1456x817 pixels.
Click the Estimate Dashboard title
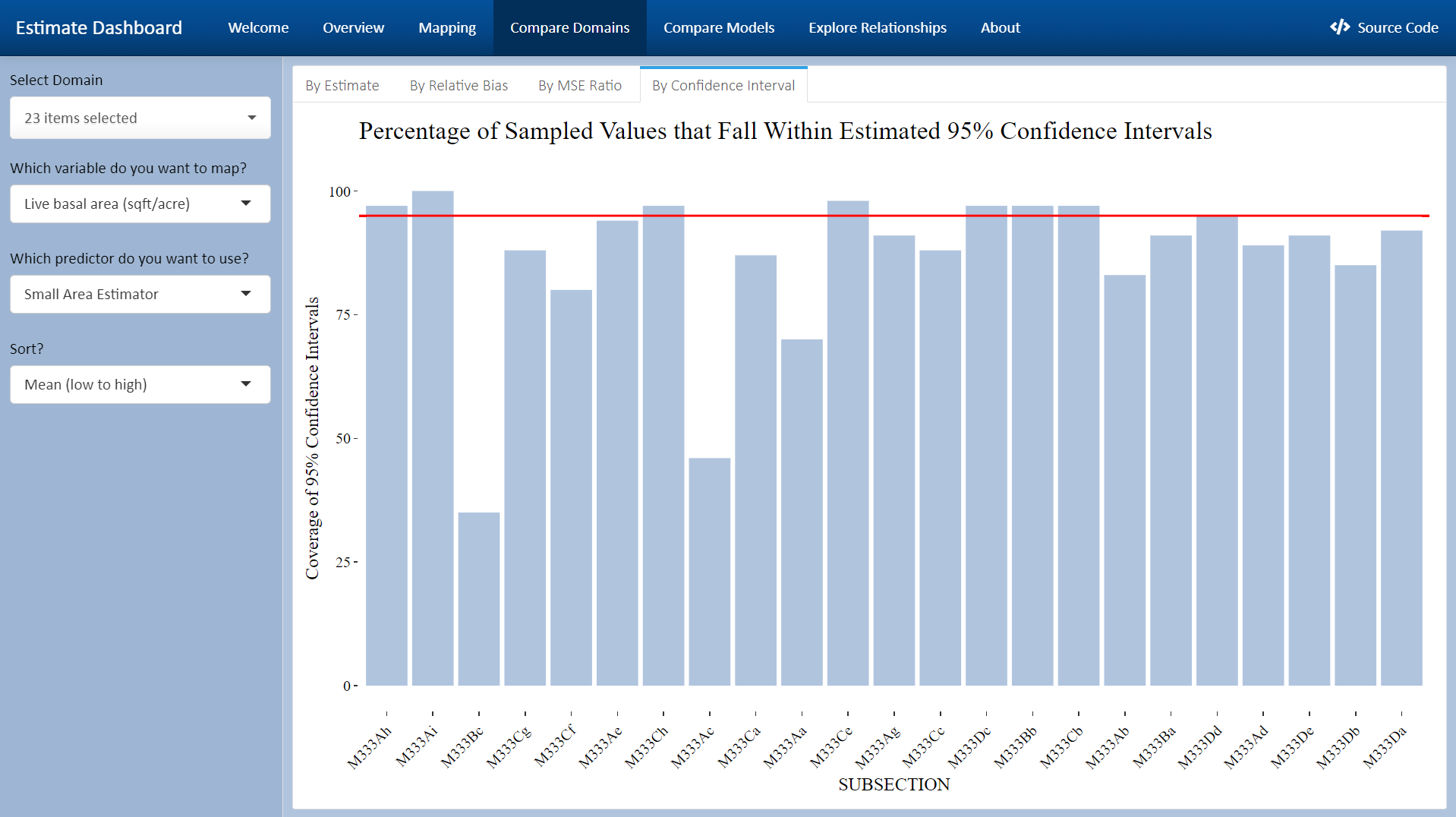tap(99, 27)
